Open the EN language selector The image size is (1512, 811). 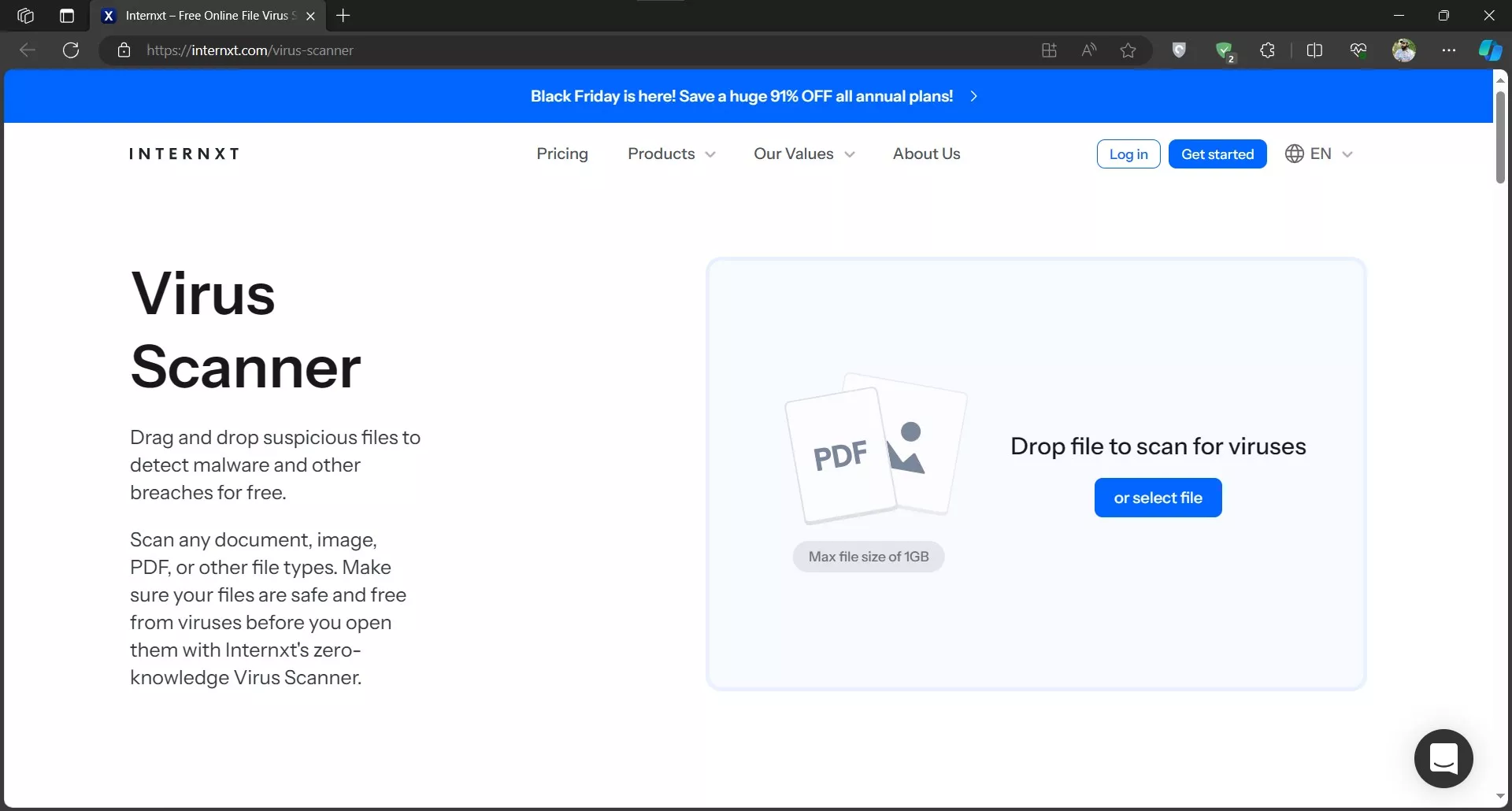point(1319,154)
